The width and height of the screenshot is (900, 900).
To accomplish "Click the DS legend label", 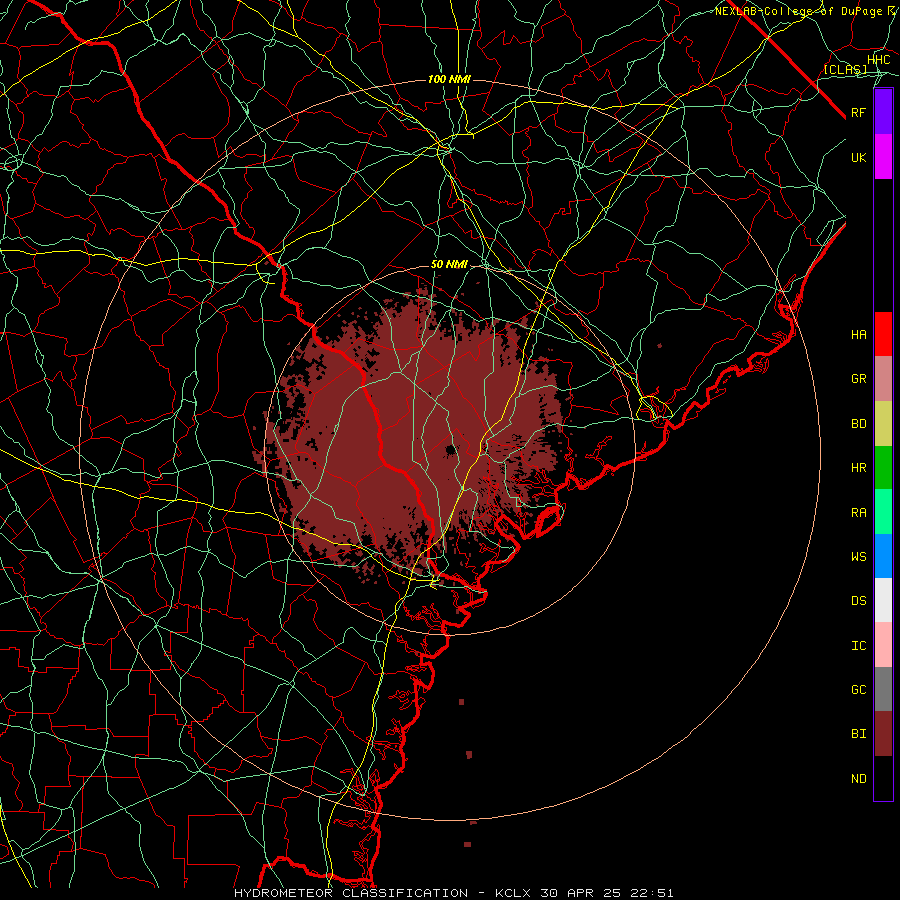I will 858,601.
